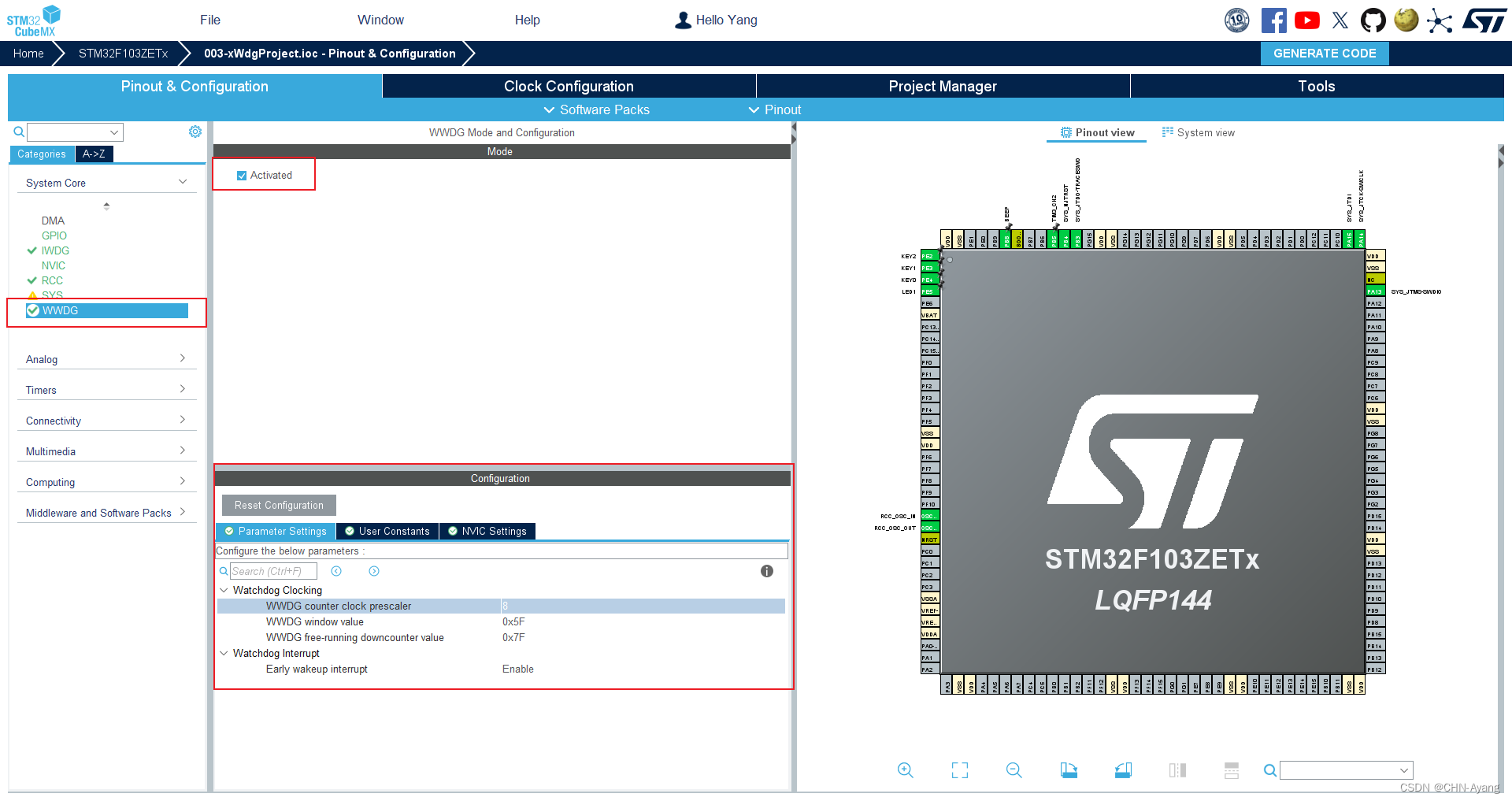Click the pin search magnifier icon

[1269, 770]
